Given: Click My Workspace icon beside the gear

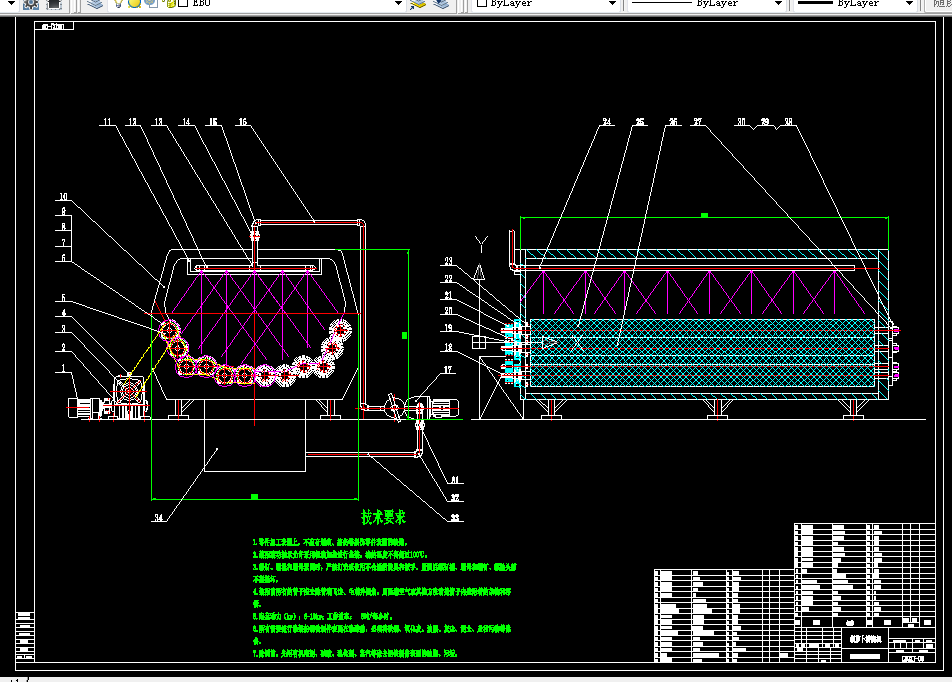Looking at the screenshot, I should pos(54,4).
